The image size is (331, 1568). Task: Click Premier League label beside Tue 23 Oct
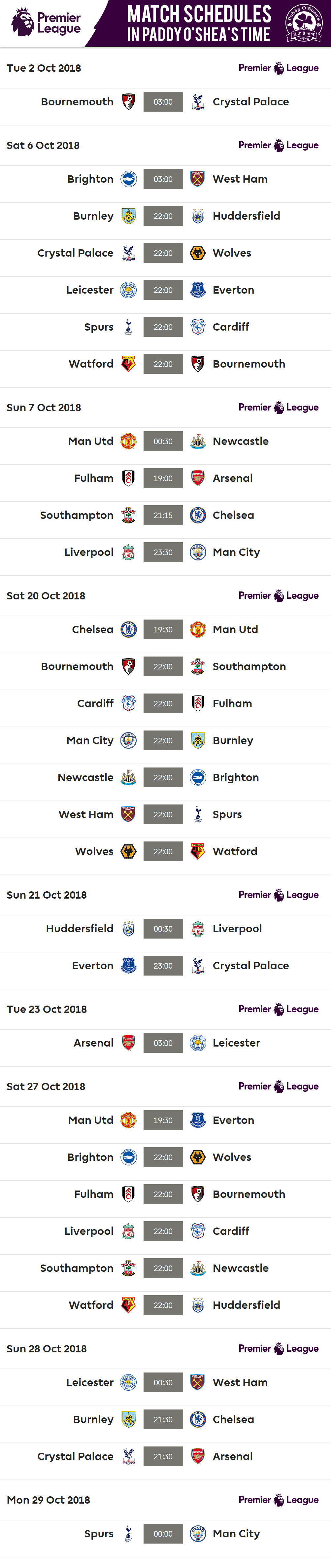(x=278, y=1009)
